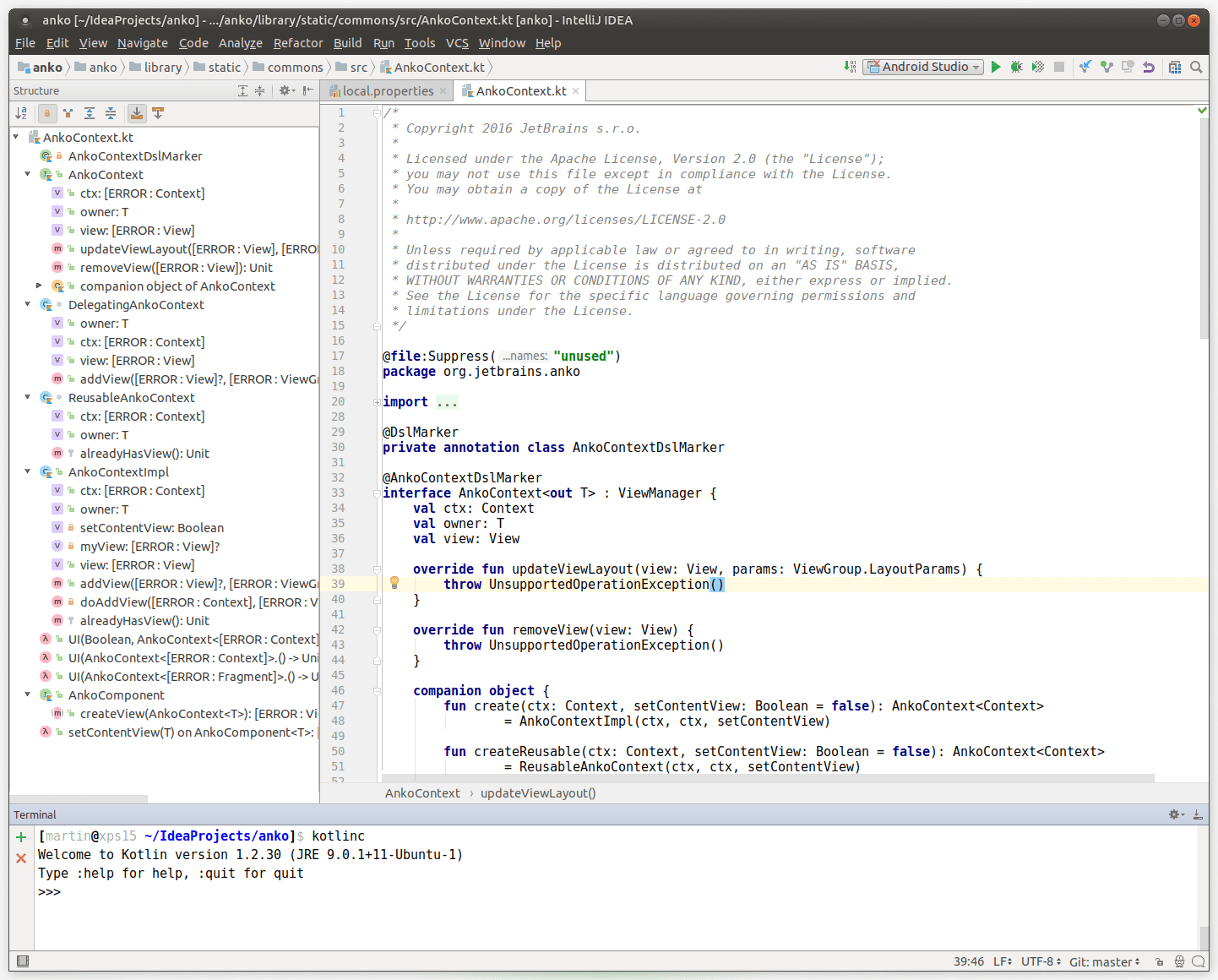Collapse all nodes in Structure panel

click(x=111, y=112)
